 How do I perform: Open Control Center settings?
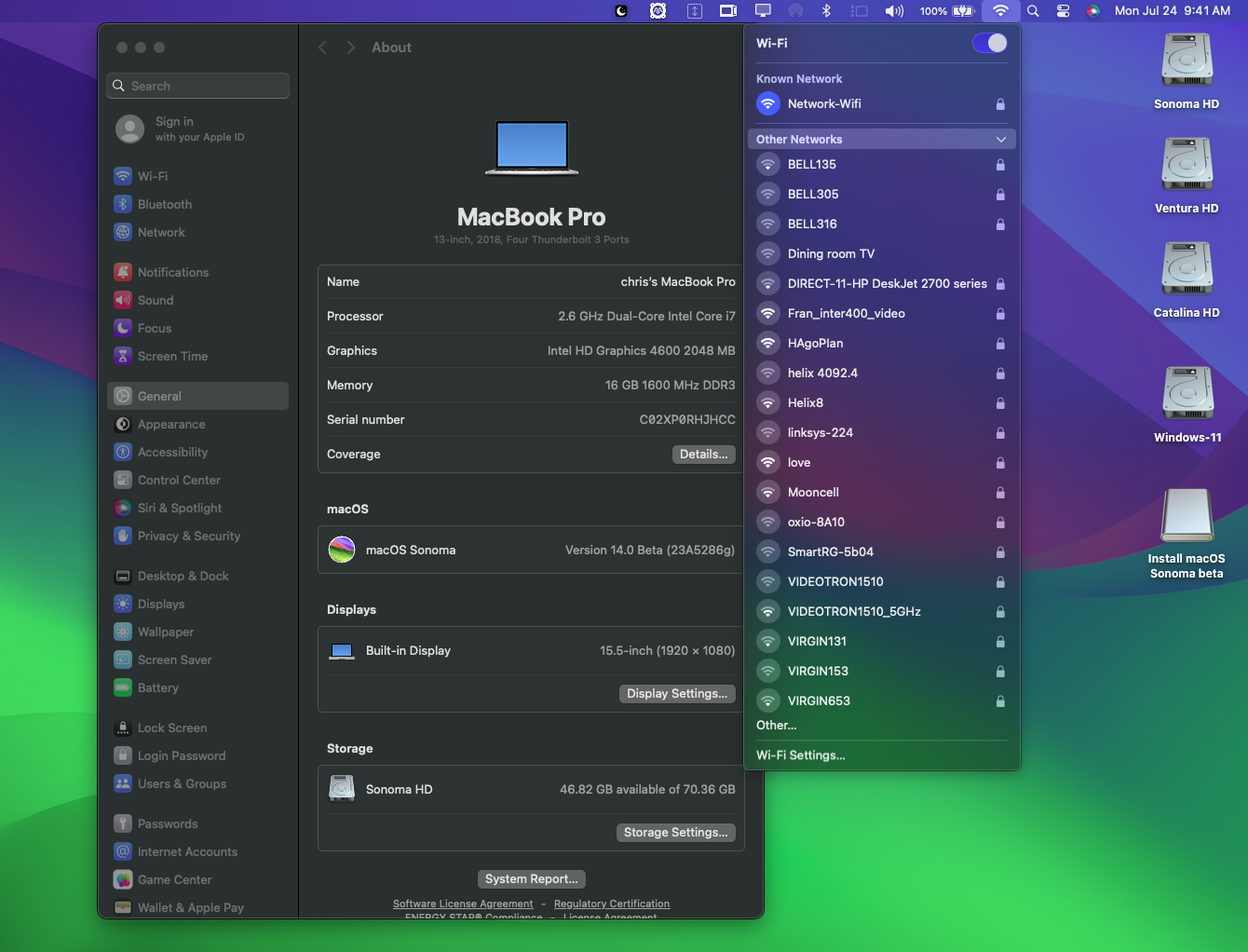(197, 480)
